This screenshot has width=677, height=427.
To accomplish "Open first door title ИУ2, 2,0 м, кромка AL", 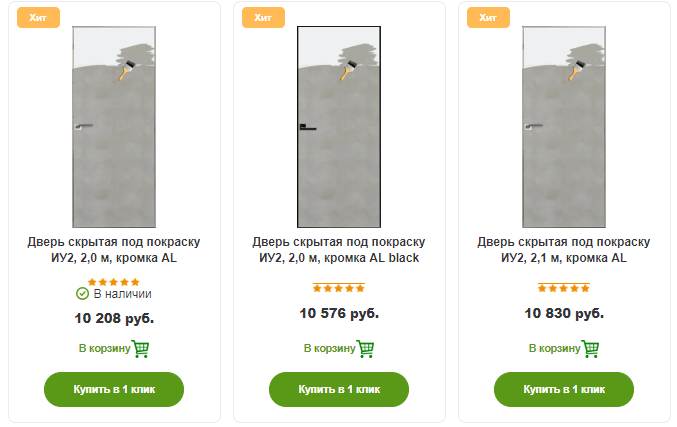I will point(114,250).
